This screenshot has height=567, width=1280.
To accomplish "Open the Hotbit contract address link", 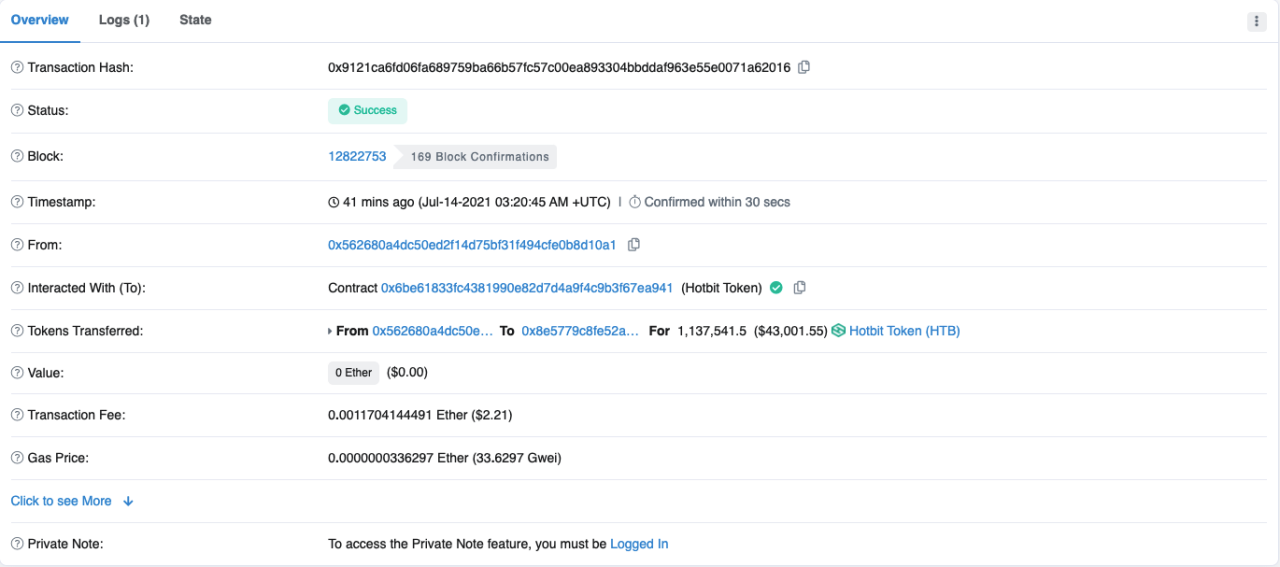I will [x=527, y=288].
